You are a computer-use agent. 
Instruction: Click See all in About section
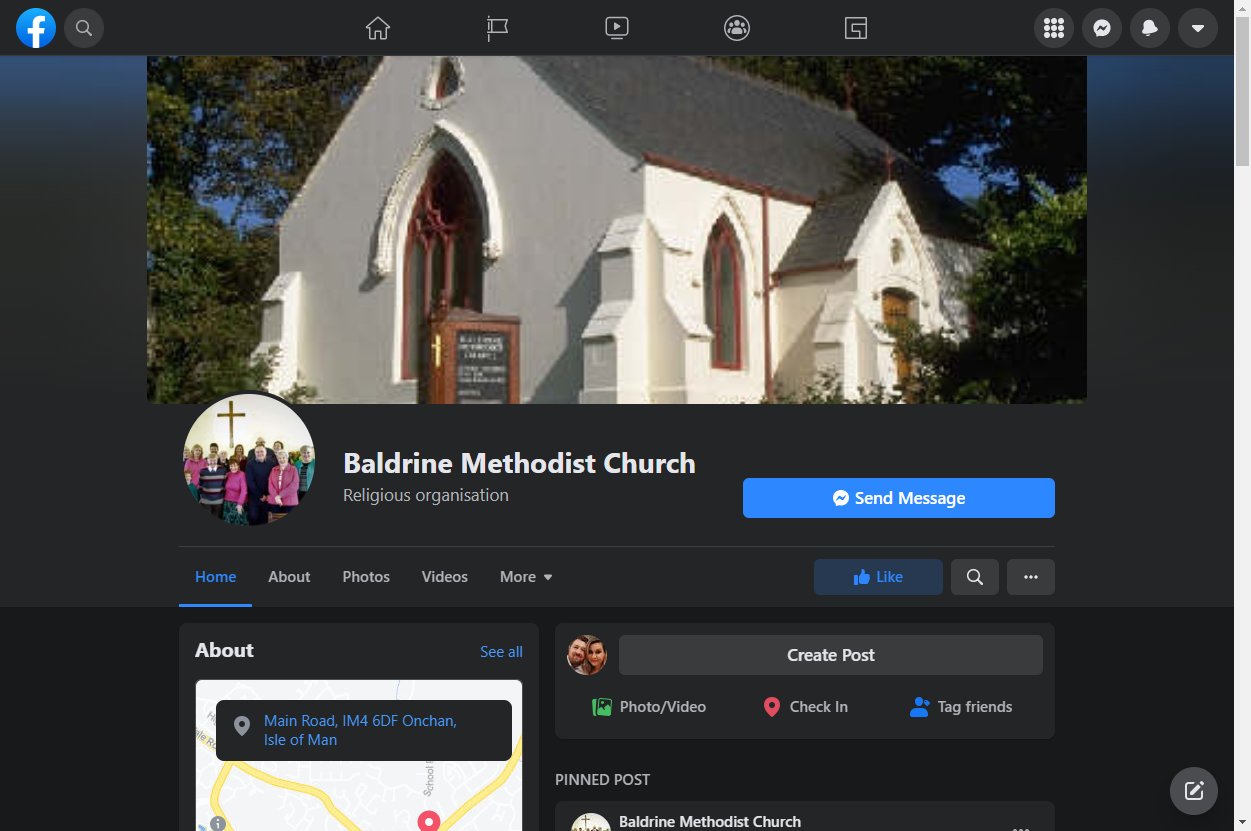501,652
